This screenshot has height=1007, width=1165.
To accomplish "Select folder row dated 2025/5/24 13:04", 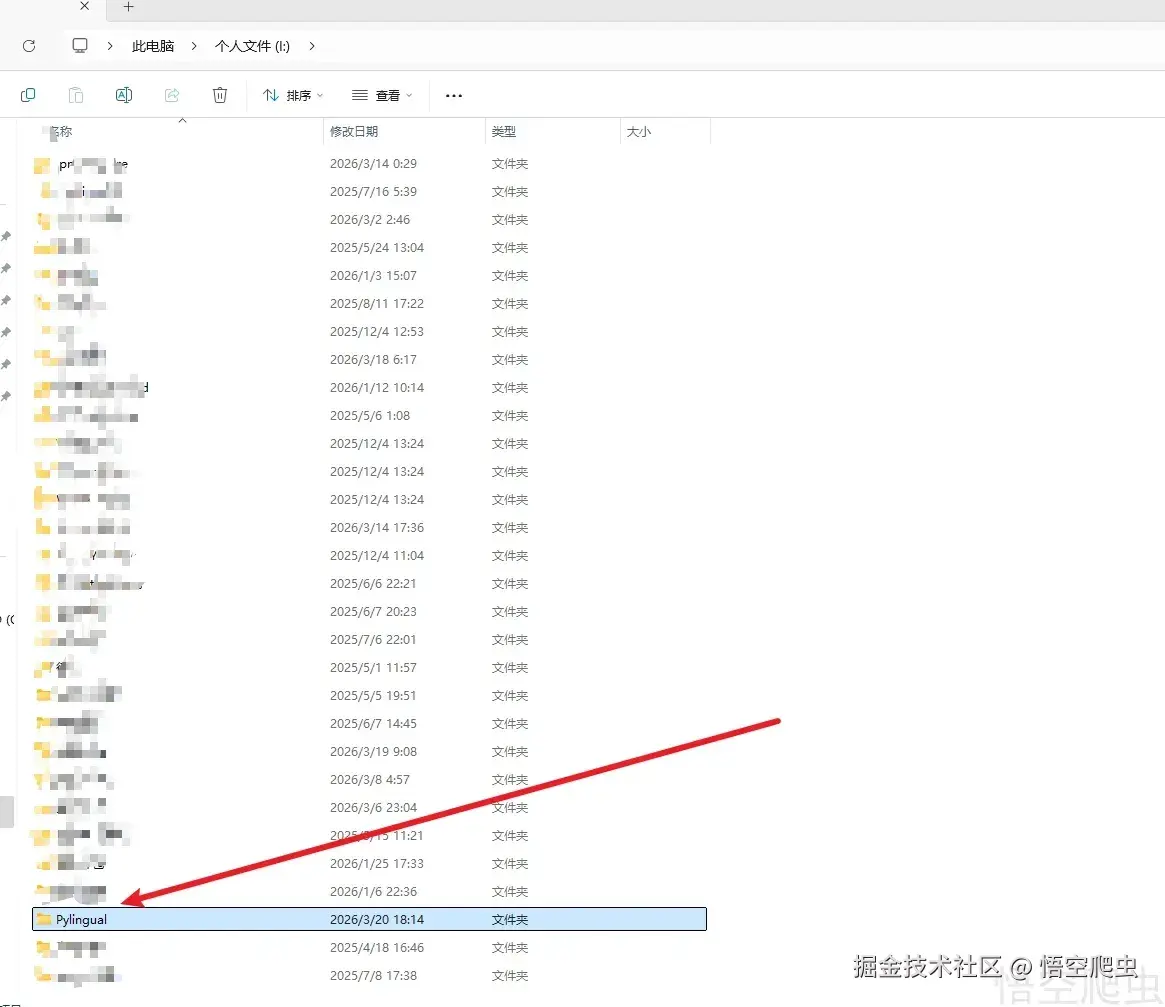I will point(369,247).
